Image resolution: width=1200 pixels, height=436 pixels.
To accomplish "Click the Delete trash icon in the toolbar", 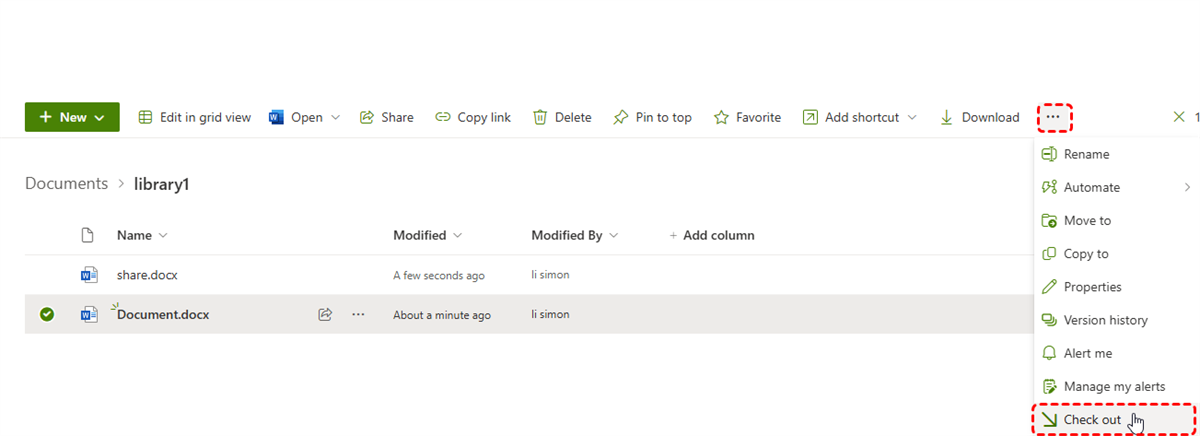I will pos(540,117).
